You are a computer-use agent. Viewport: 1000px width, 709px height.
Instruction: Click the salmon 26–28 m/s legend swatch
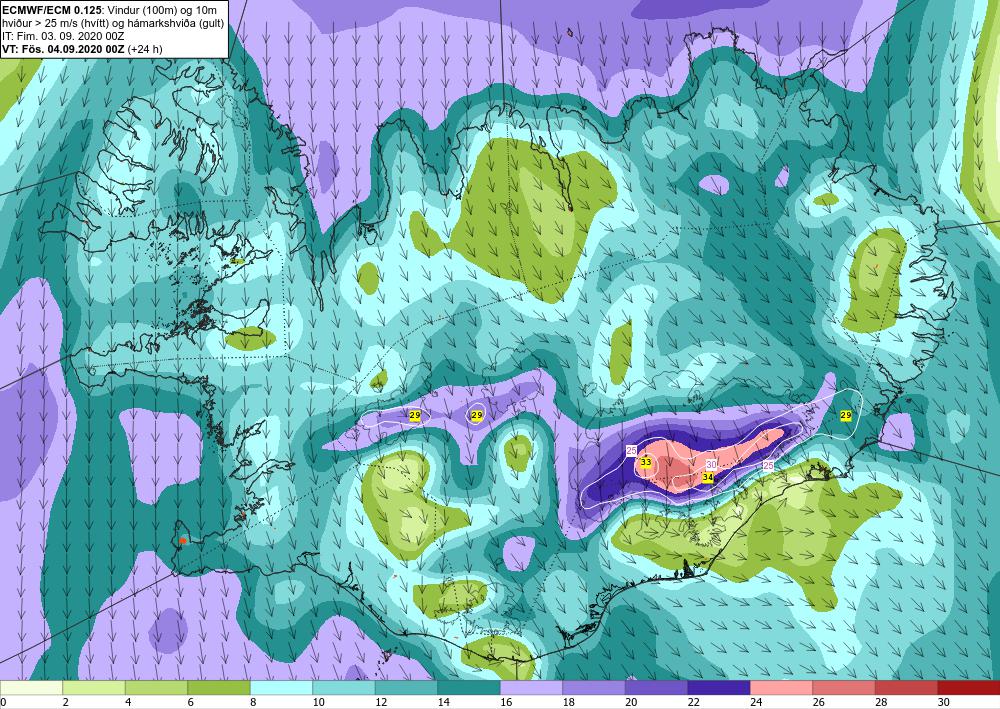[844, 688]
